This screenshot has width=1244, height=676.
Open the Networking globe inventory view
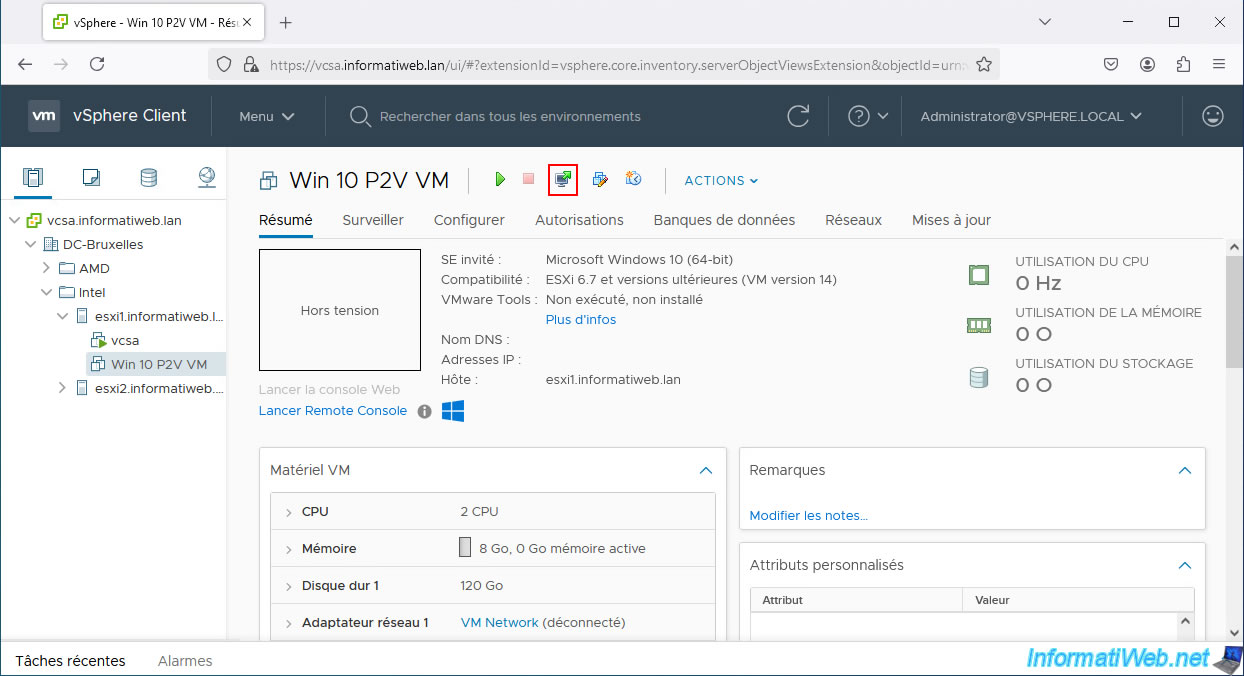point(206,178)
